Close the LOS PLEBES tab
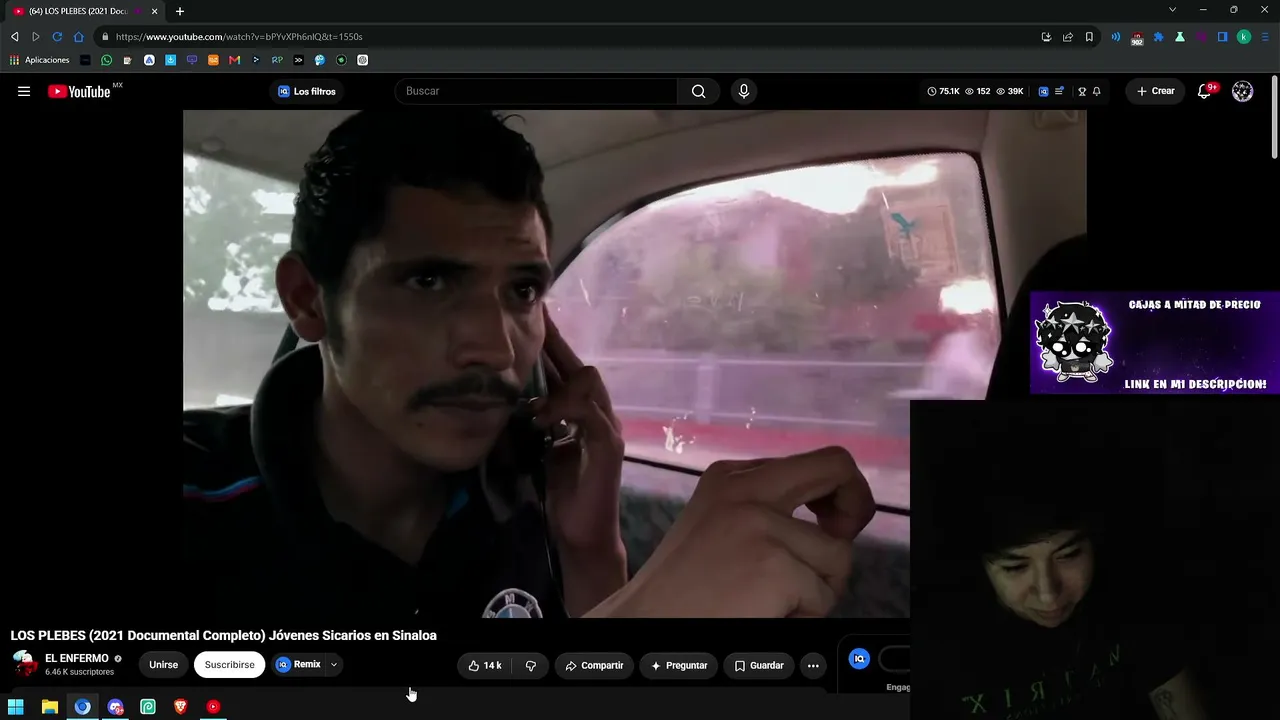This screenshot has height=720, width=1280. click(x=154, y=11)
